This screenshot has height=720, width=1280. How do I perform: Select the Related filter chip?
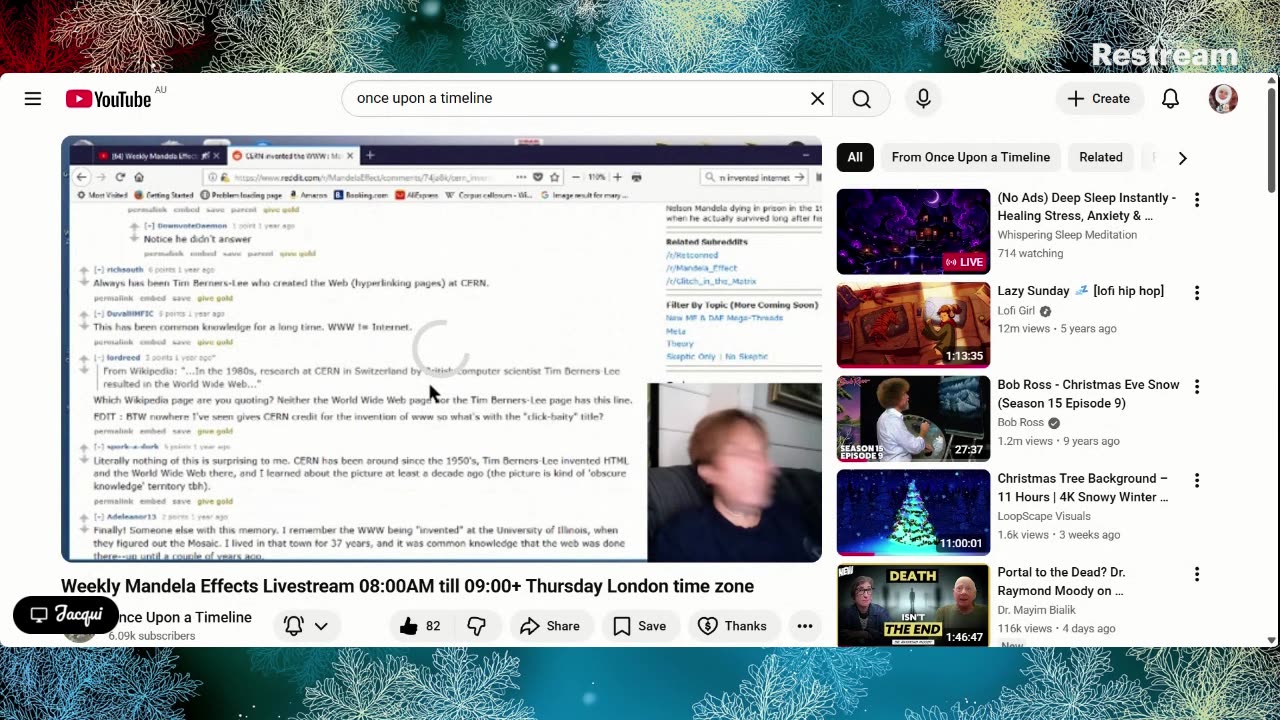(x=1100, y=157)
